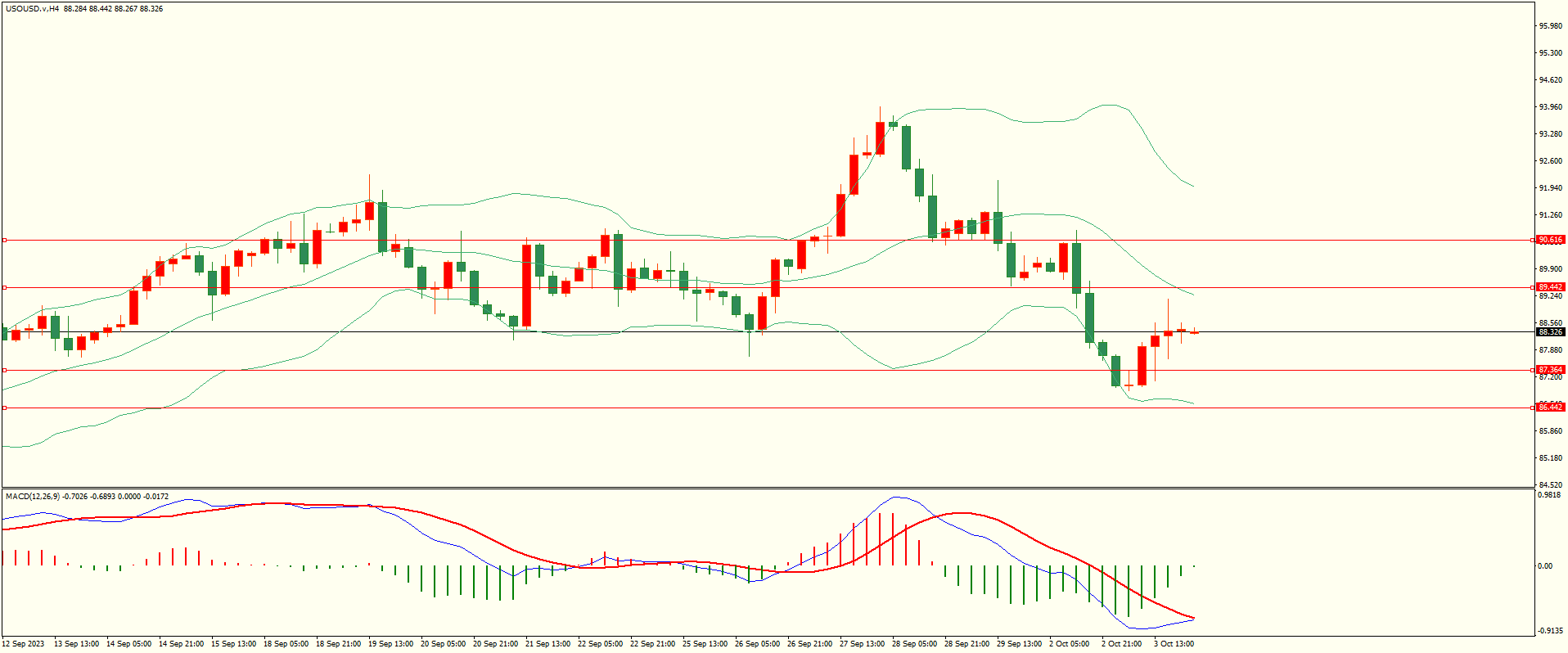Click the 26 Sep 05:00 time label
Screen dimensions: 1568x653
tap(757, 644)
